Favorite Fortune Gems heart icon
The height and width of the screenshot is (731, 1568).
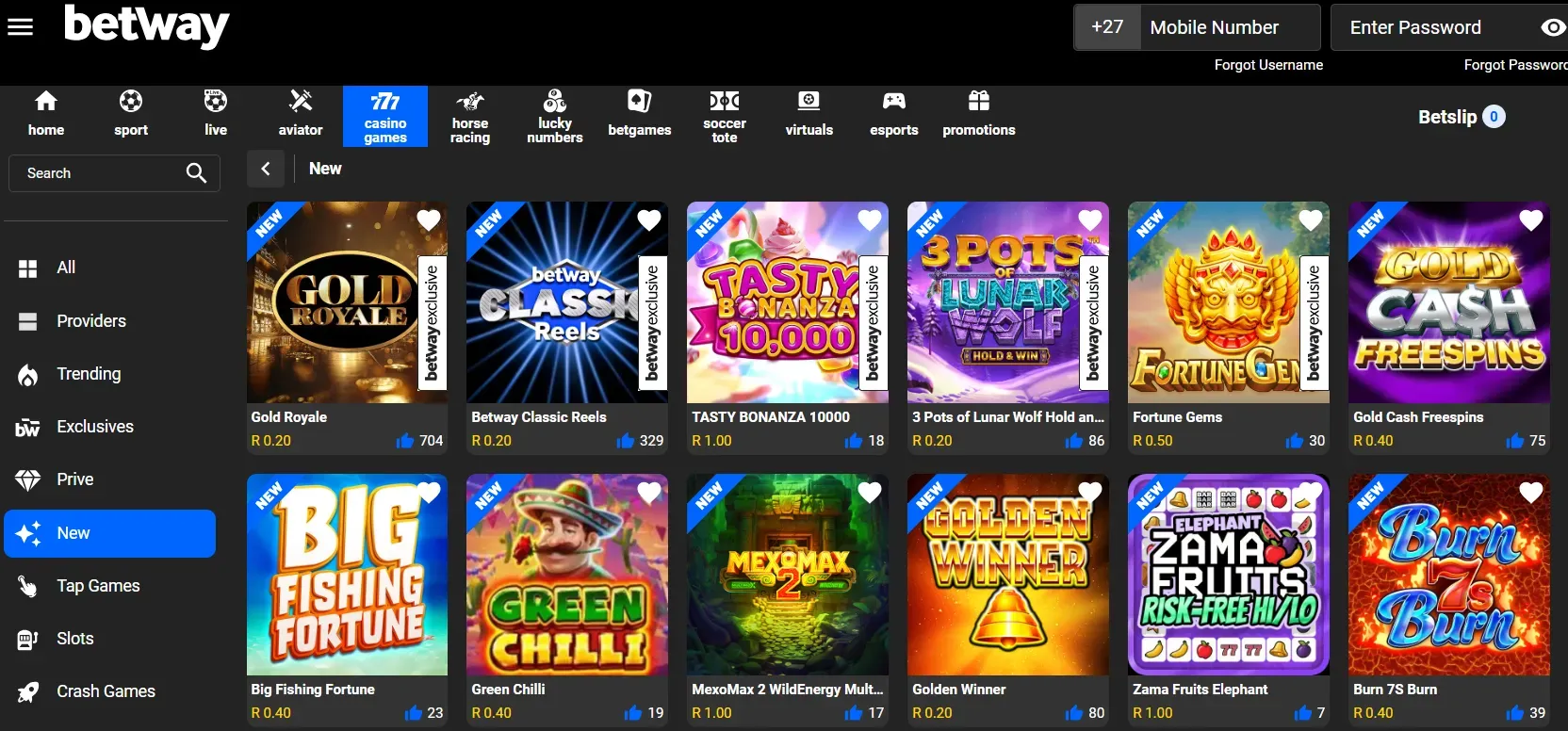point(1311,220)
